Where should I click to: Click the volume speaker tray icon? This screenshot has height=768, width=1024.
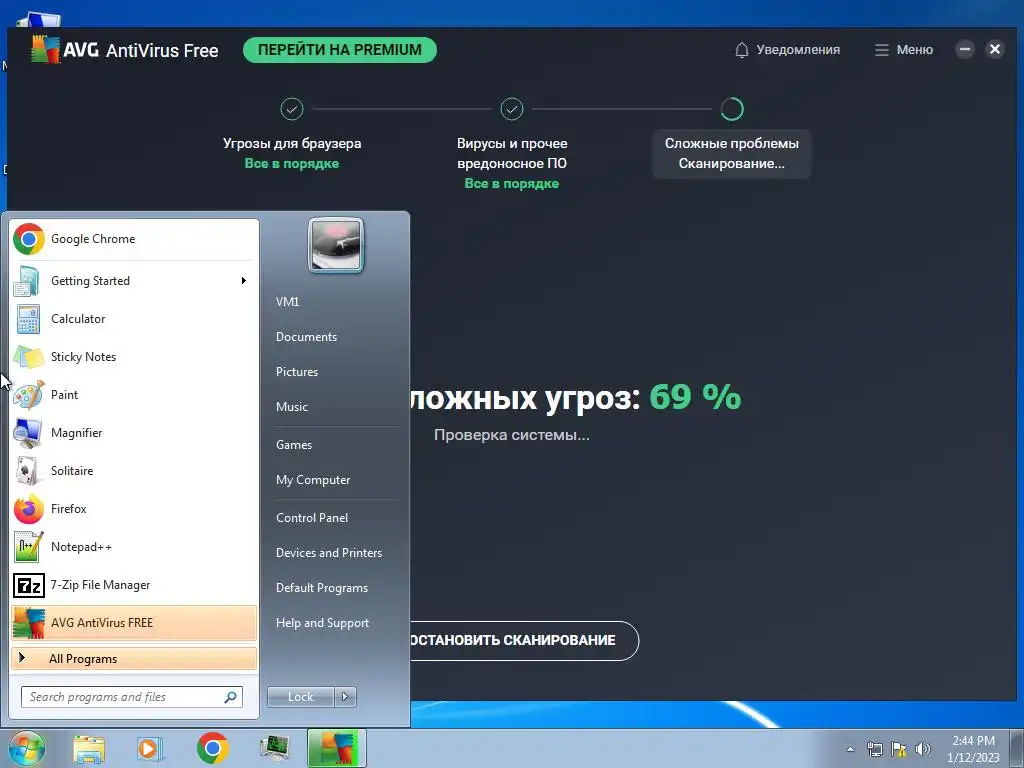923,749
